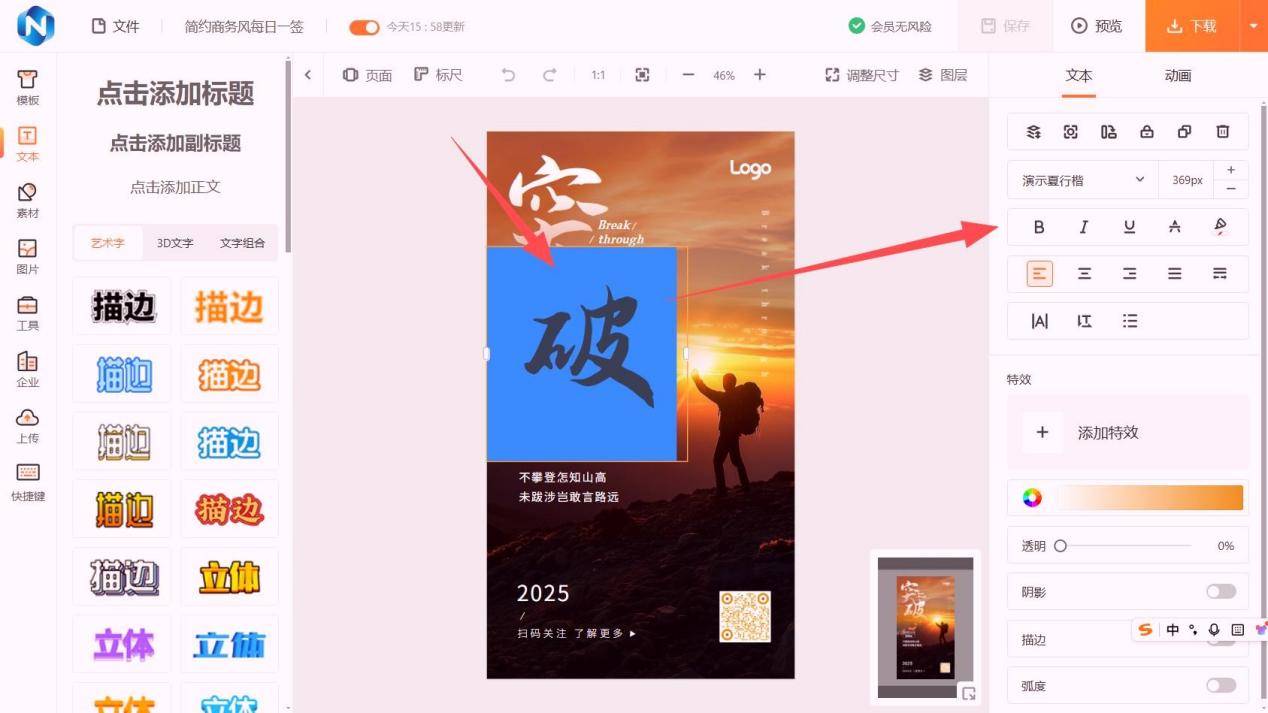Switch to the 动画 tab
1268x713 pixels.
(1177, 75)
